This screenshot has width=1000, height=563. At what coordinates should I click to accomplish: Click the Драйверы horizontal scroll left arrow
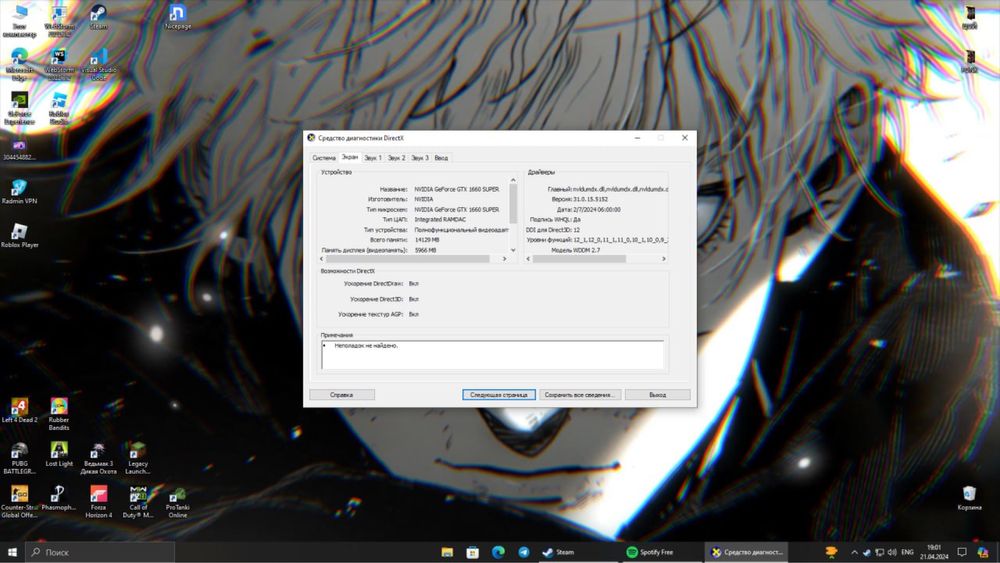point(528,259)
